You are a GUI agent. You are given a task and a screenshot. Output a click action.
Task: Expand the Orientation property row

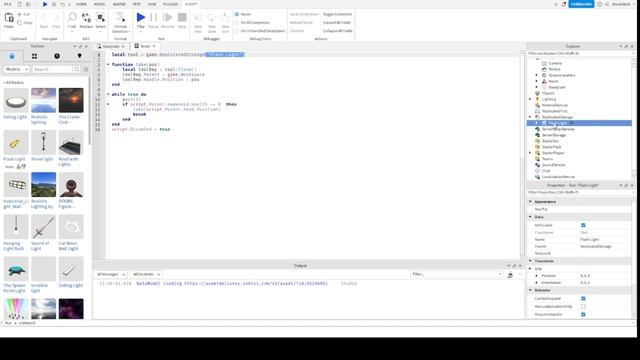pos(537,282)
